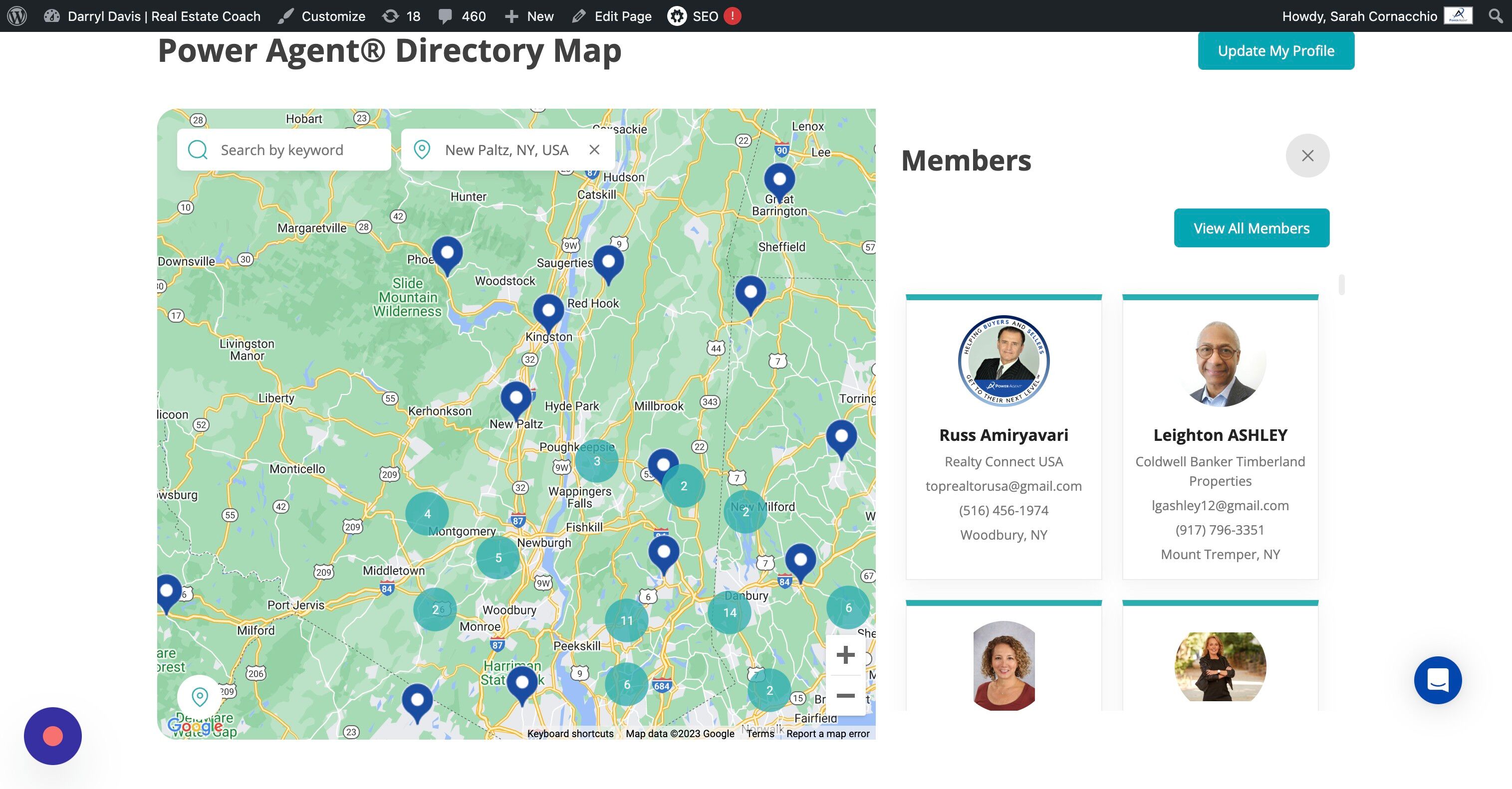
Task: Clear the New Paltz location field
Action: point(595,150)
